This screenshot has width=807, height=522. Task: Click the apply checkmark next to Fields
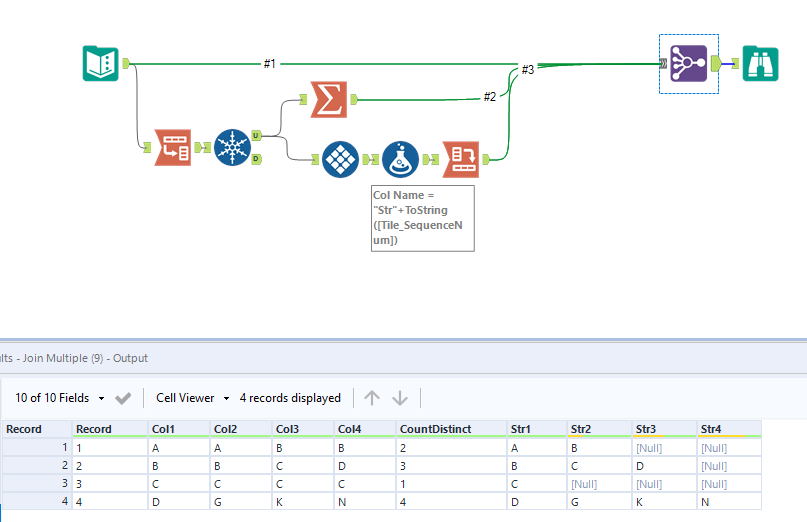[x=123, y=398]
